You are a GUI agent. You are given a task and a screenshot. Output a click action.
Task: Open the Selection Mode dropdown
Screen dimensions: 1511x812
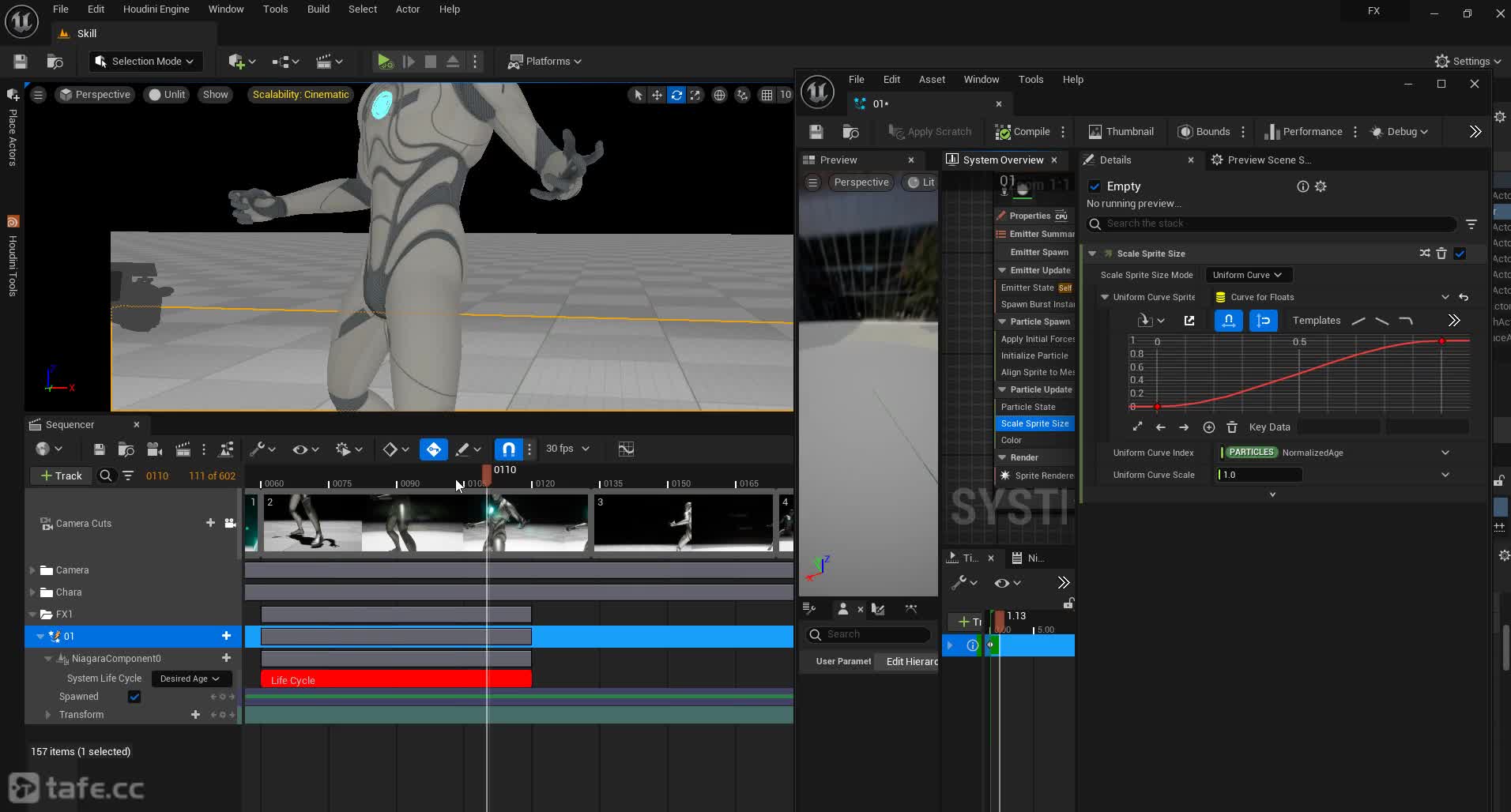coord(145,62)
